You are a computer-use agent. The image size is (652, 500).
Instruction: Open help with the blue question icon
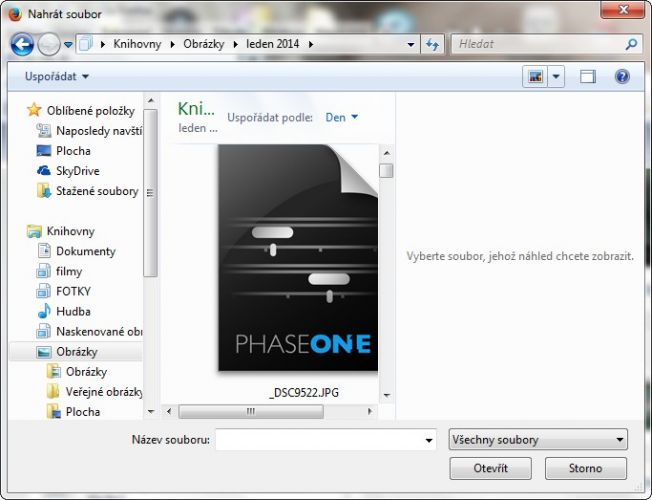[x=622, y=77]
